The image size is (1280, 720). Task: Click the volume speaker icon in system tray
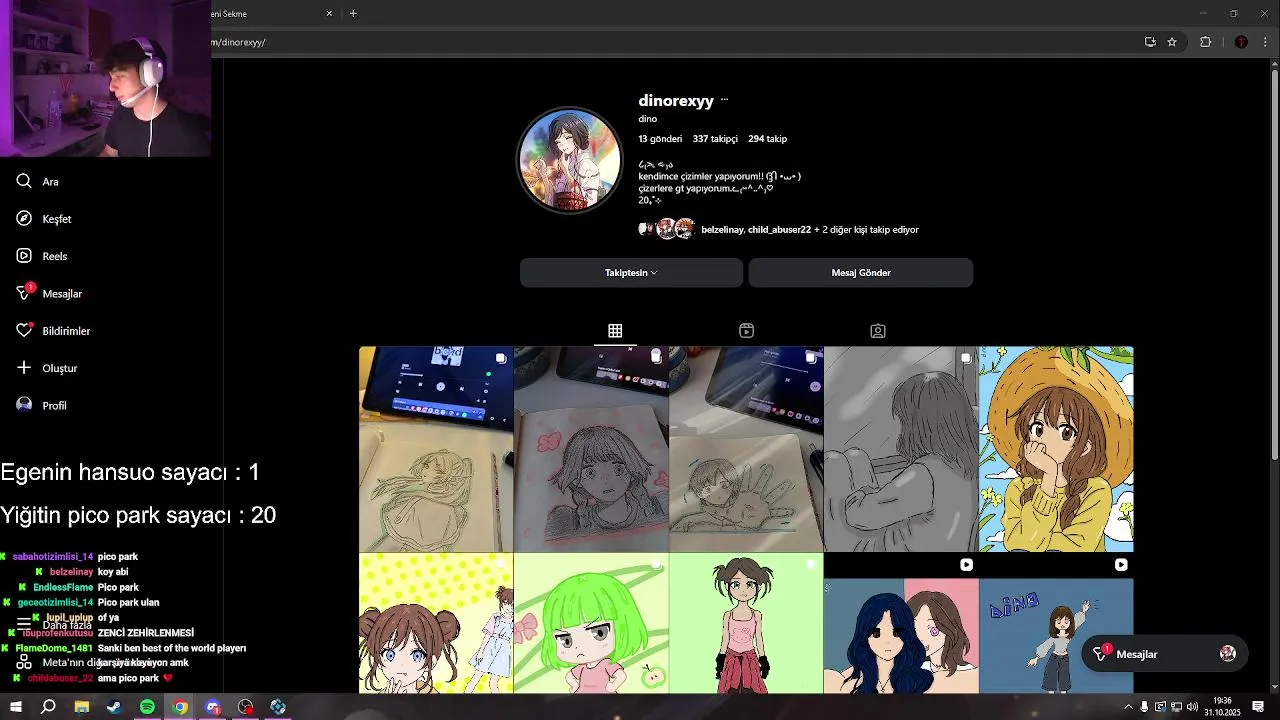tap(1192, 707)
